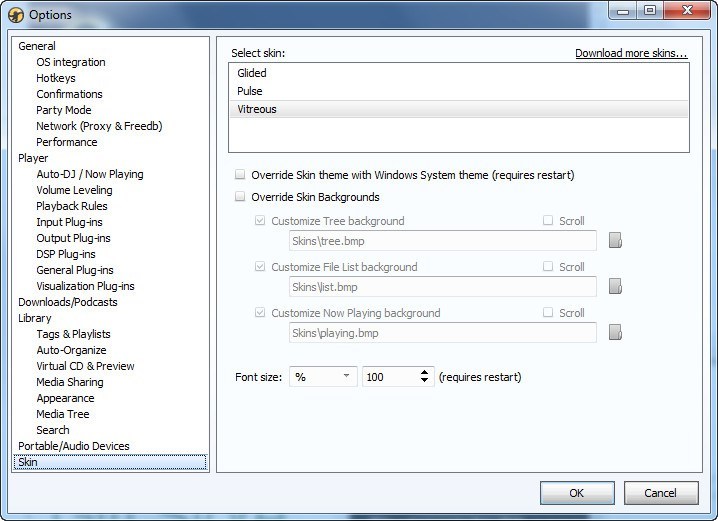
Task: Go to Playback Rules
Action: tap(71, 206)
